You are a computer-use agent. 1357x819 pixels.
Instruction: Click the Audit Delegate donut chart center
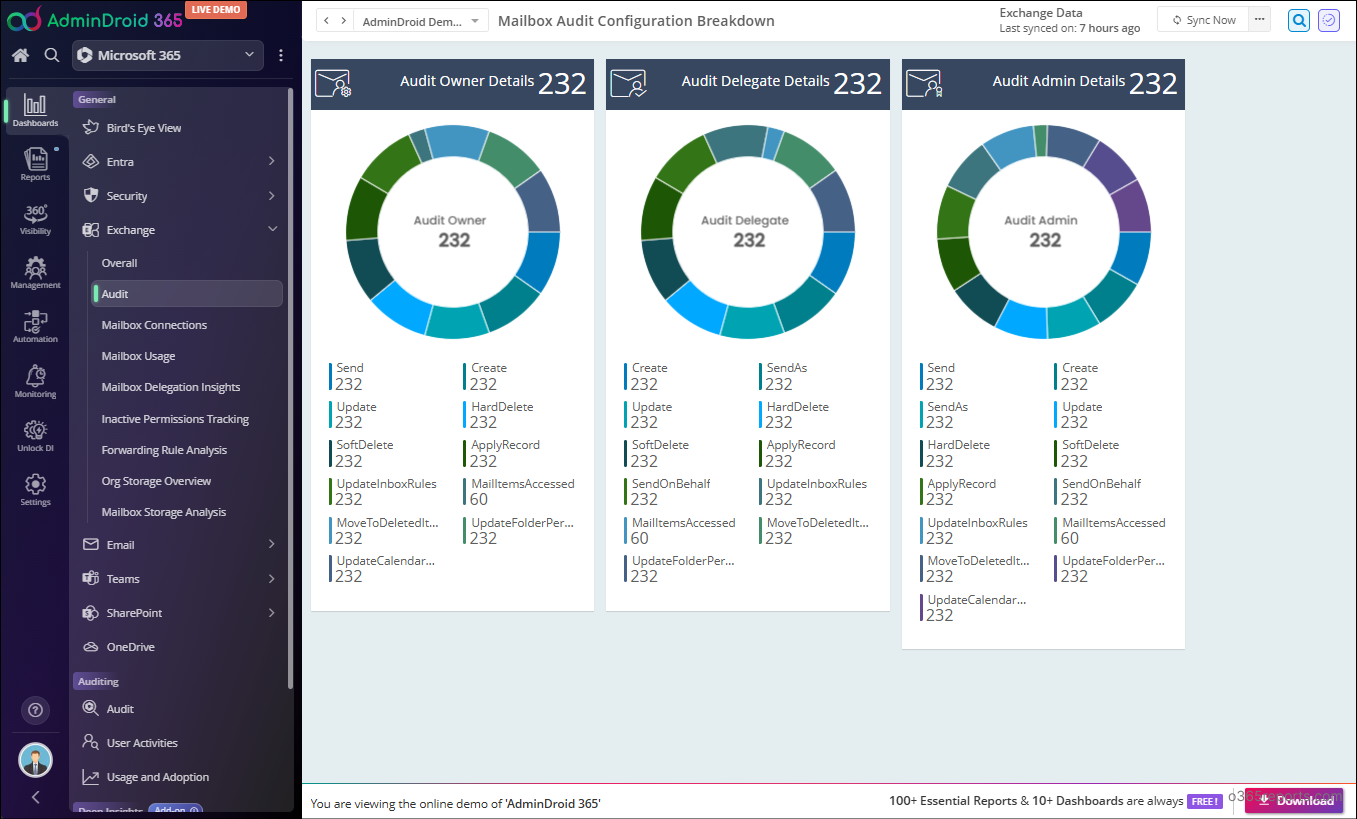click(x=748, y=231)
